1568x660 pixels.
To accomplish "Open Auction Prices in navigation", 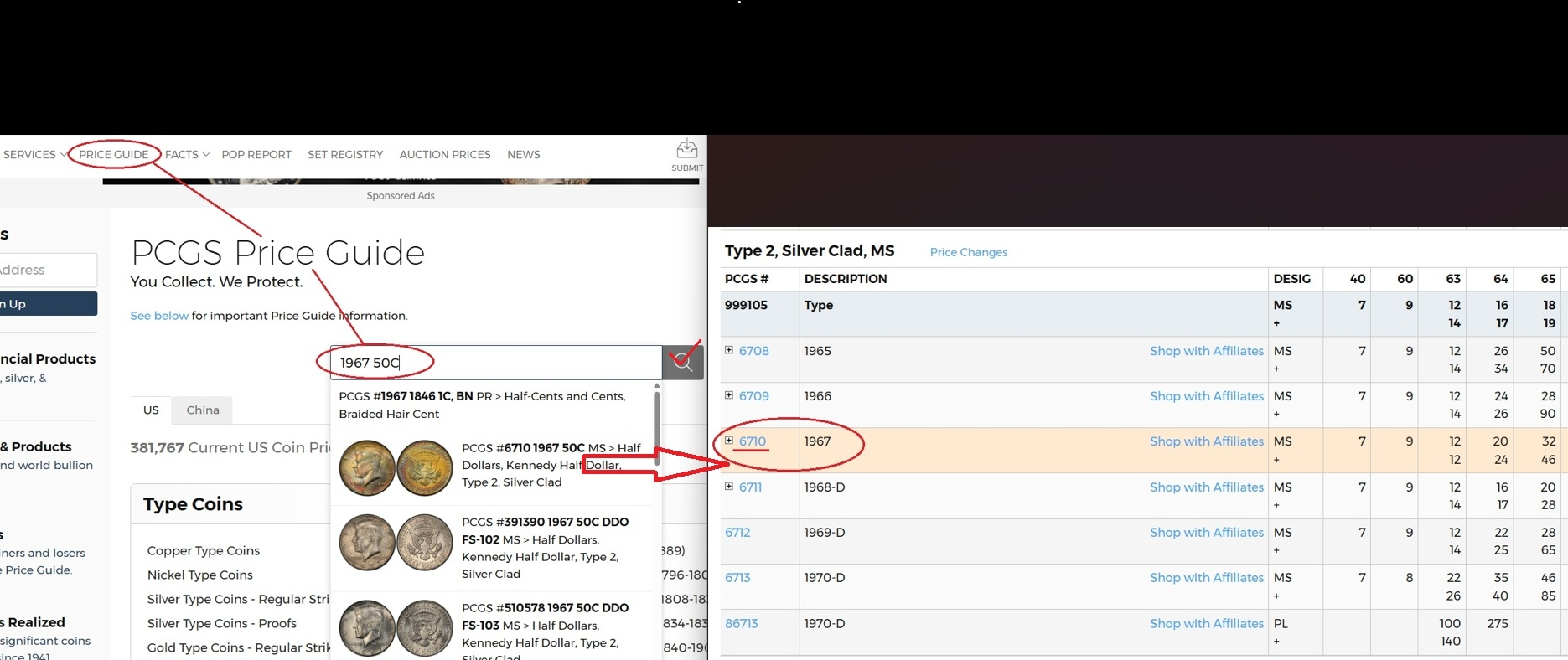I will pos(445,155).
